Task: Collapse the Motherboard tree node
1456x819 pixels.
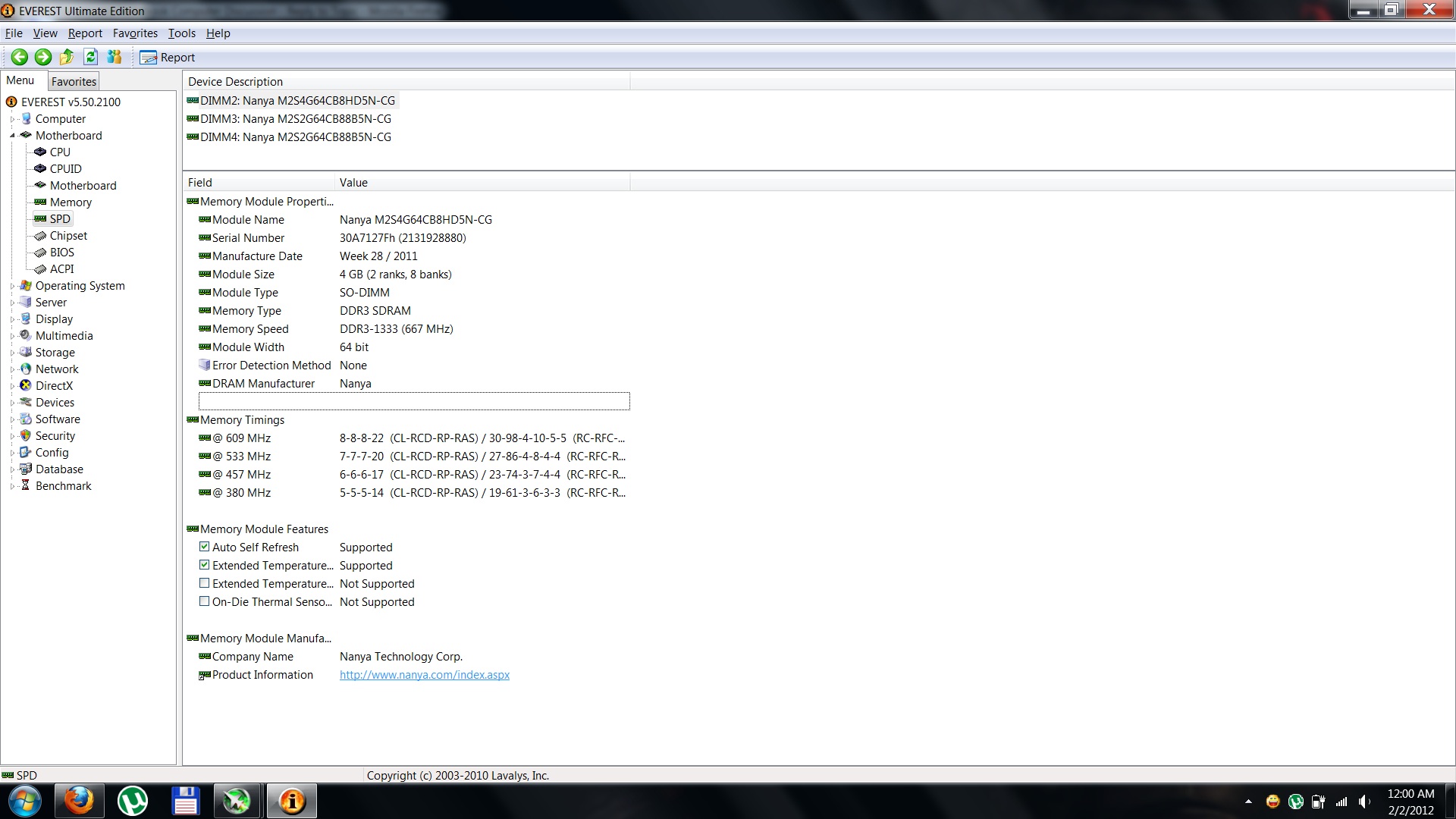Action: (12, 136)
